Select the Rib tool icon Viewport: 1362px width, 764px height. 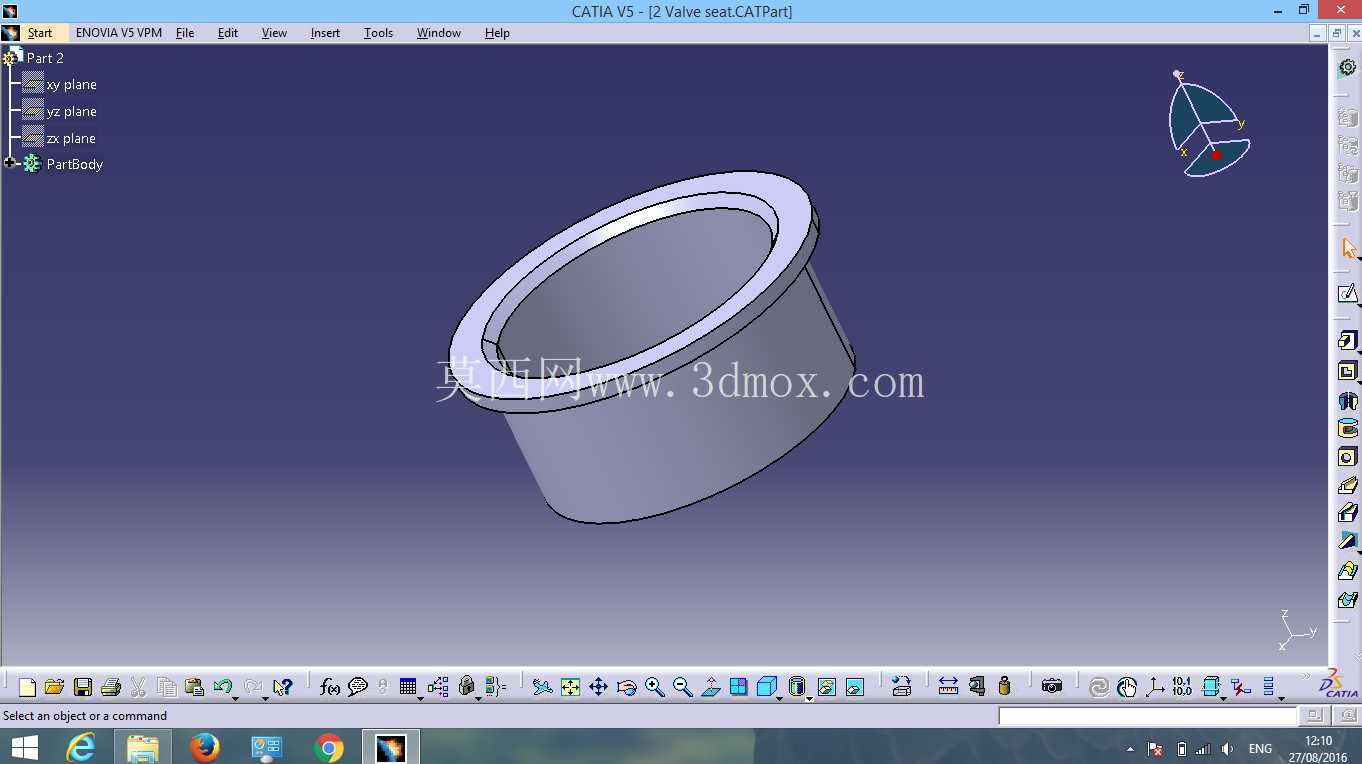point(1348,485)
